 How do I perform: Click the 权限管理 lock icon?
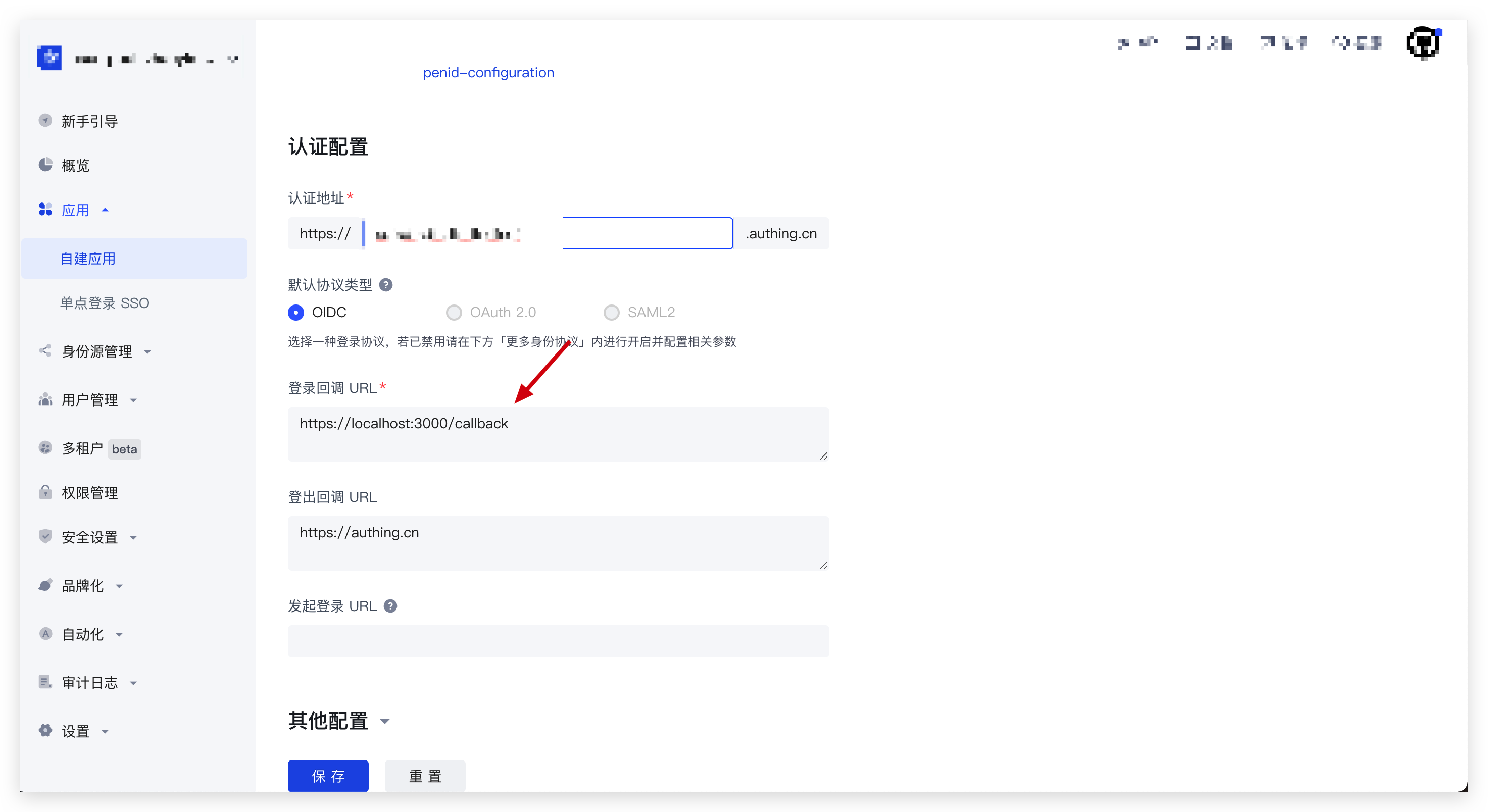pos(45,492)
